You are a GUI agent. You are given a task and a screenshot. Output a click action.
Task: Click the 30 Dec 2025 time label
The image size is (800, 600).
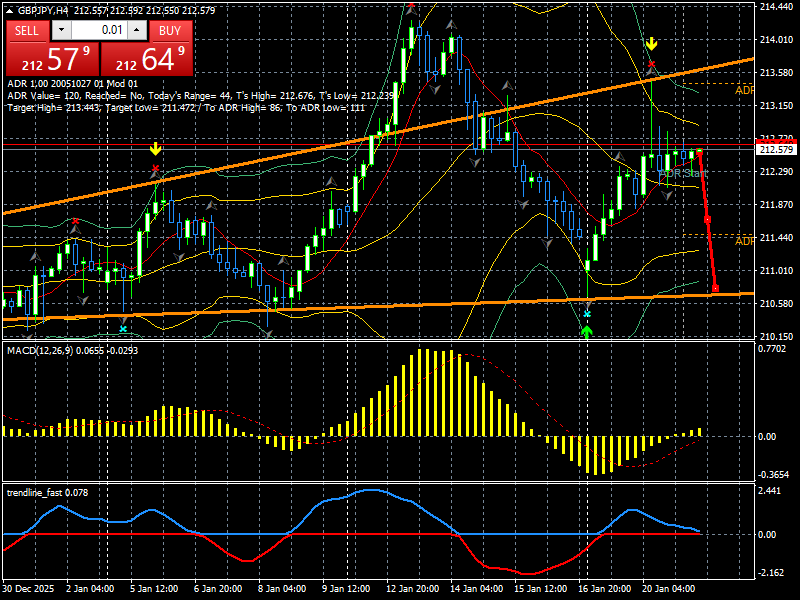click(28, 589)
